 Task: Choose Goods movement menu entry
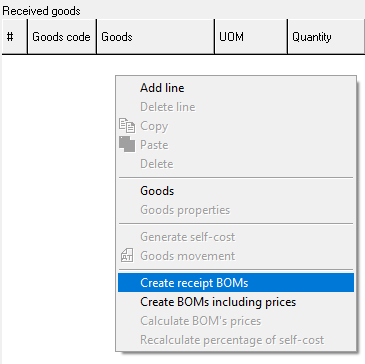[x=236, y=256]
